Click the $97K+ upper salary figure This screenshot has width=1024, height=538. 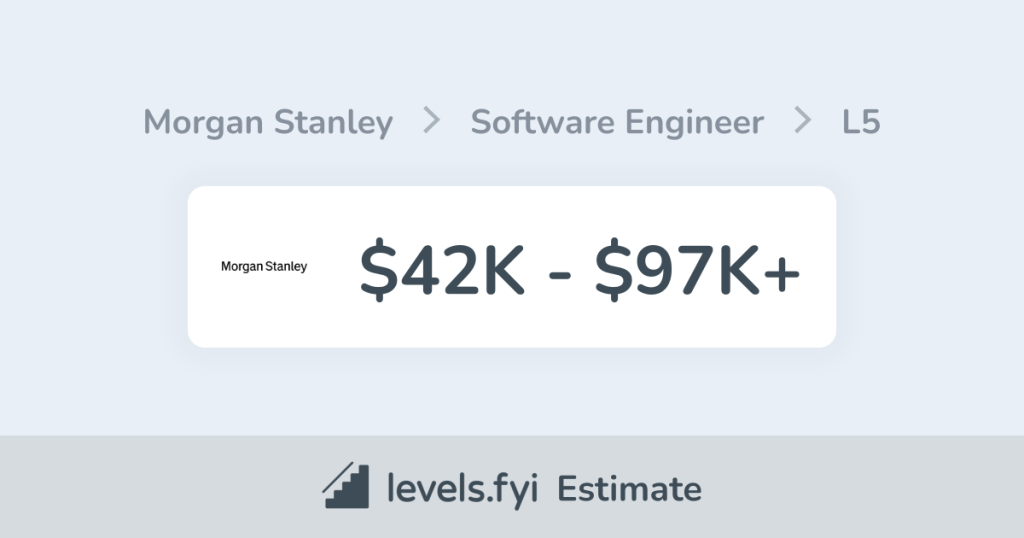(x=698, y=268)
